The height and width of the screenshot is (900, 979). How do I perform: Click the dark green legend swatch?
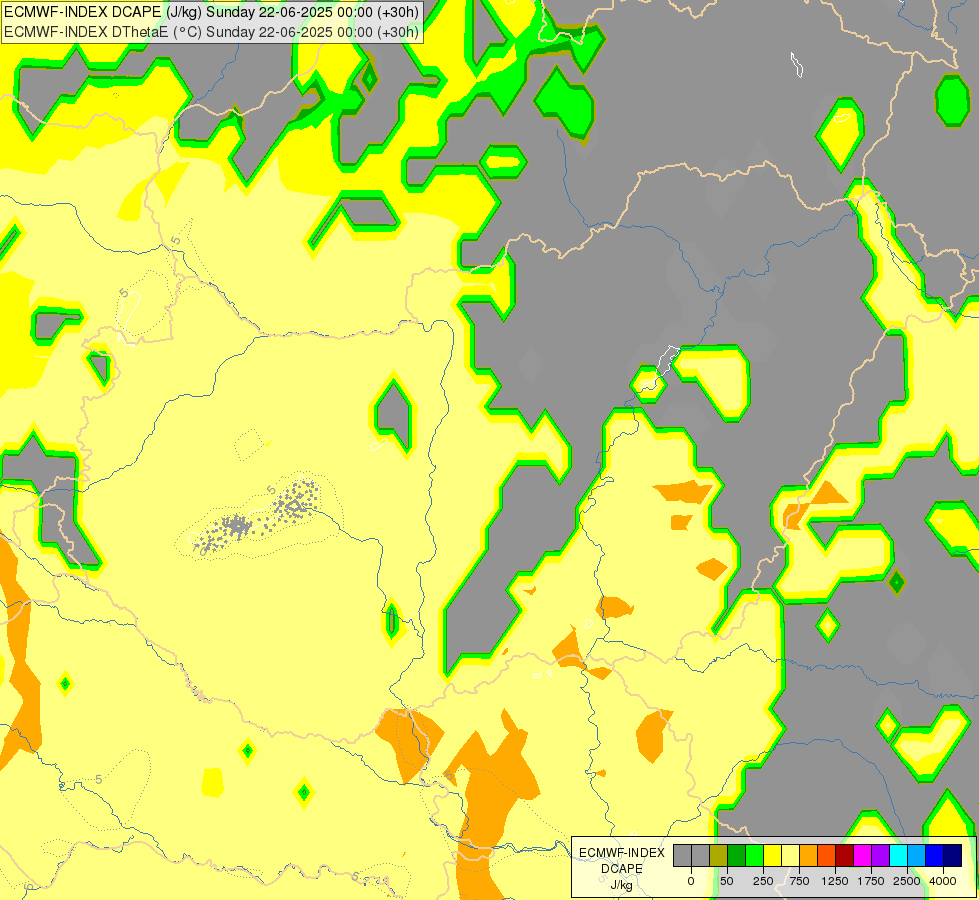(736, 855)
